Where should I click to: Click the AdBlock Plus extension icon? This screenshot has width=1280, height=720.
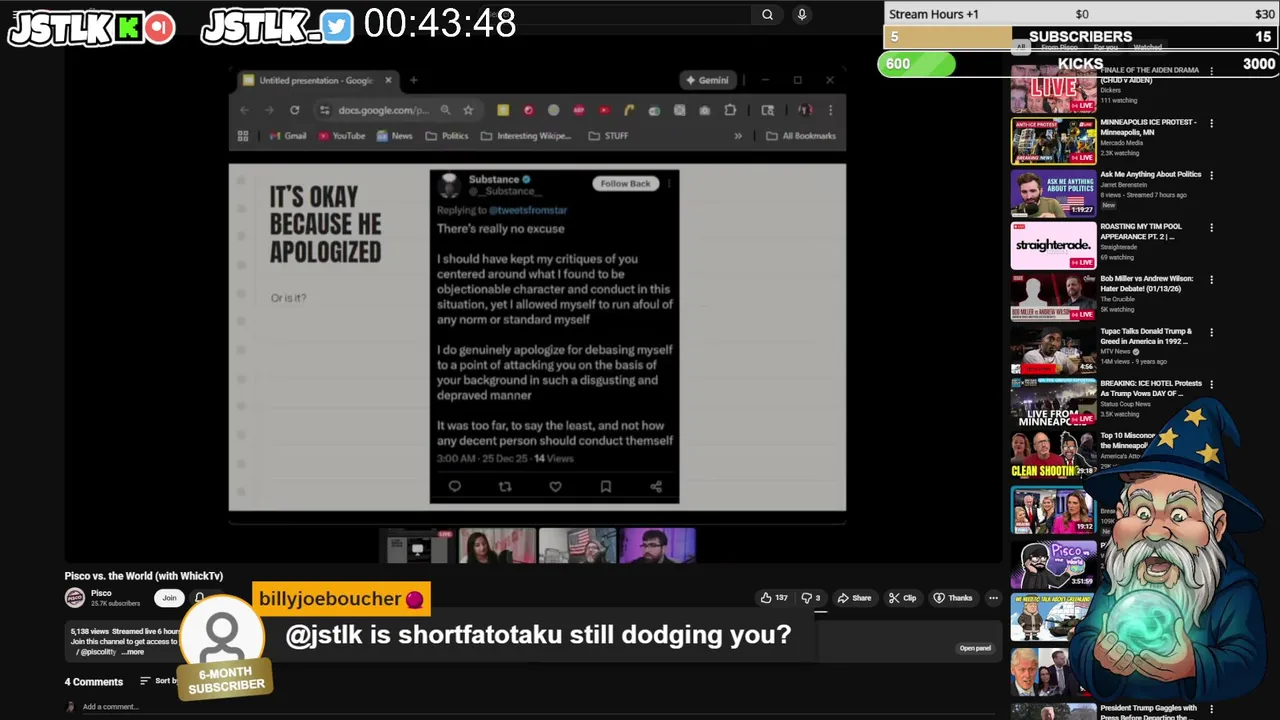pos(579,110)
